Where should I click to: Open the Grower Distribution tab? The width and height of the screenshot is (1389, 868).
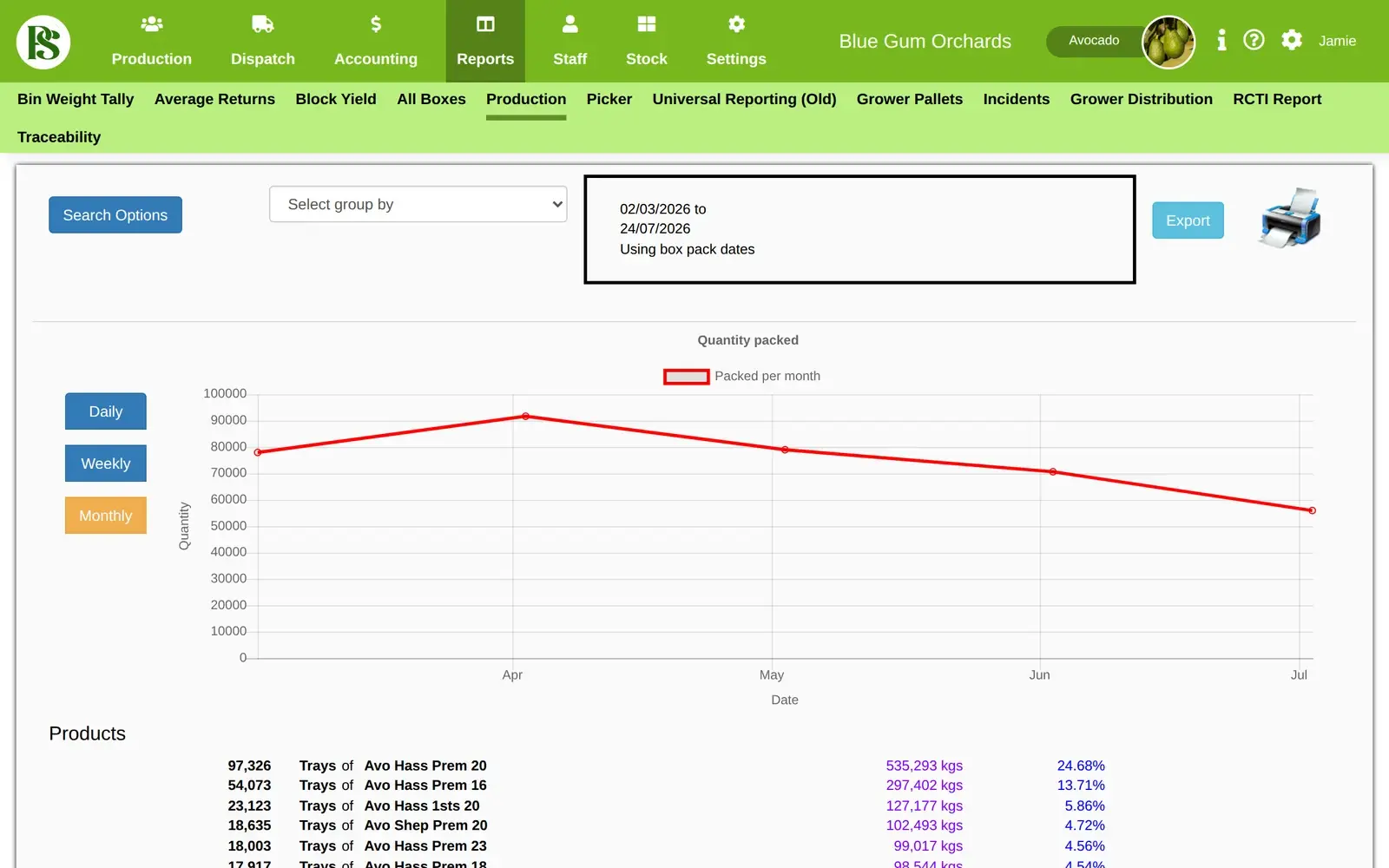1142,99
